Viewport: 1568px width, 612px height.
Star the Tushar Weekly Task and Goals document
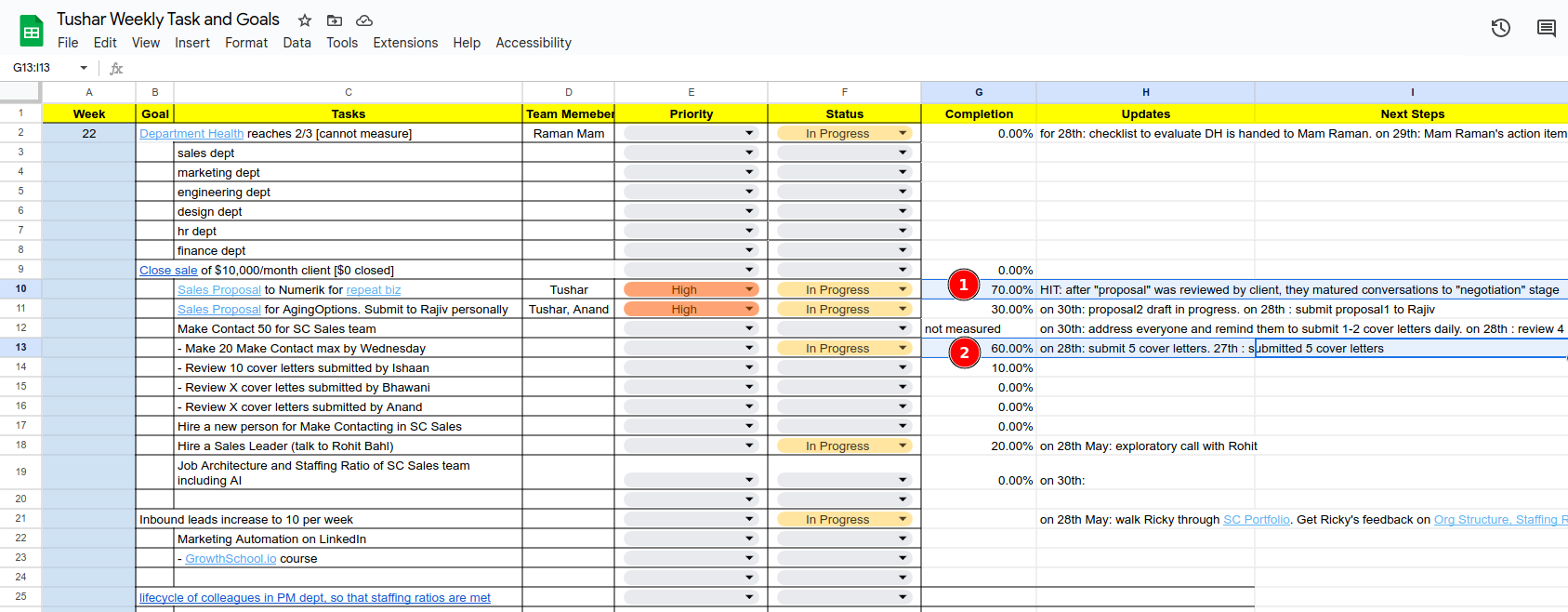pyautogui.click(x=305, y=20)
